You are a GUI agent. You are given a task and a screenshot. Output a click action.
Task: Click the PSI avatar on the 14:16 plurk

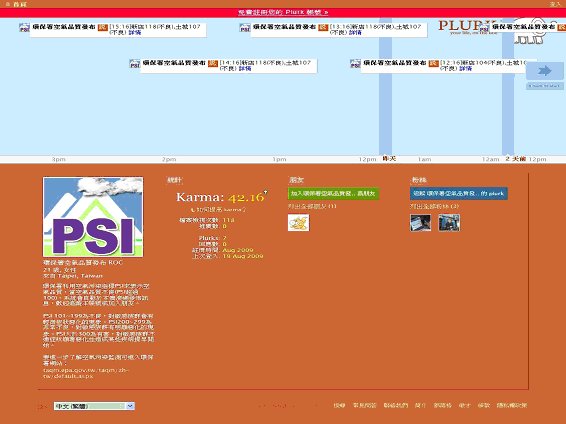pos(135,64)
